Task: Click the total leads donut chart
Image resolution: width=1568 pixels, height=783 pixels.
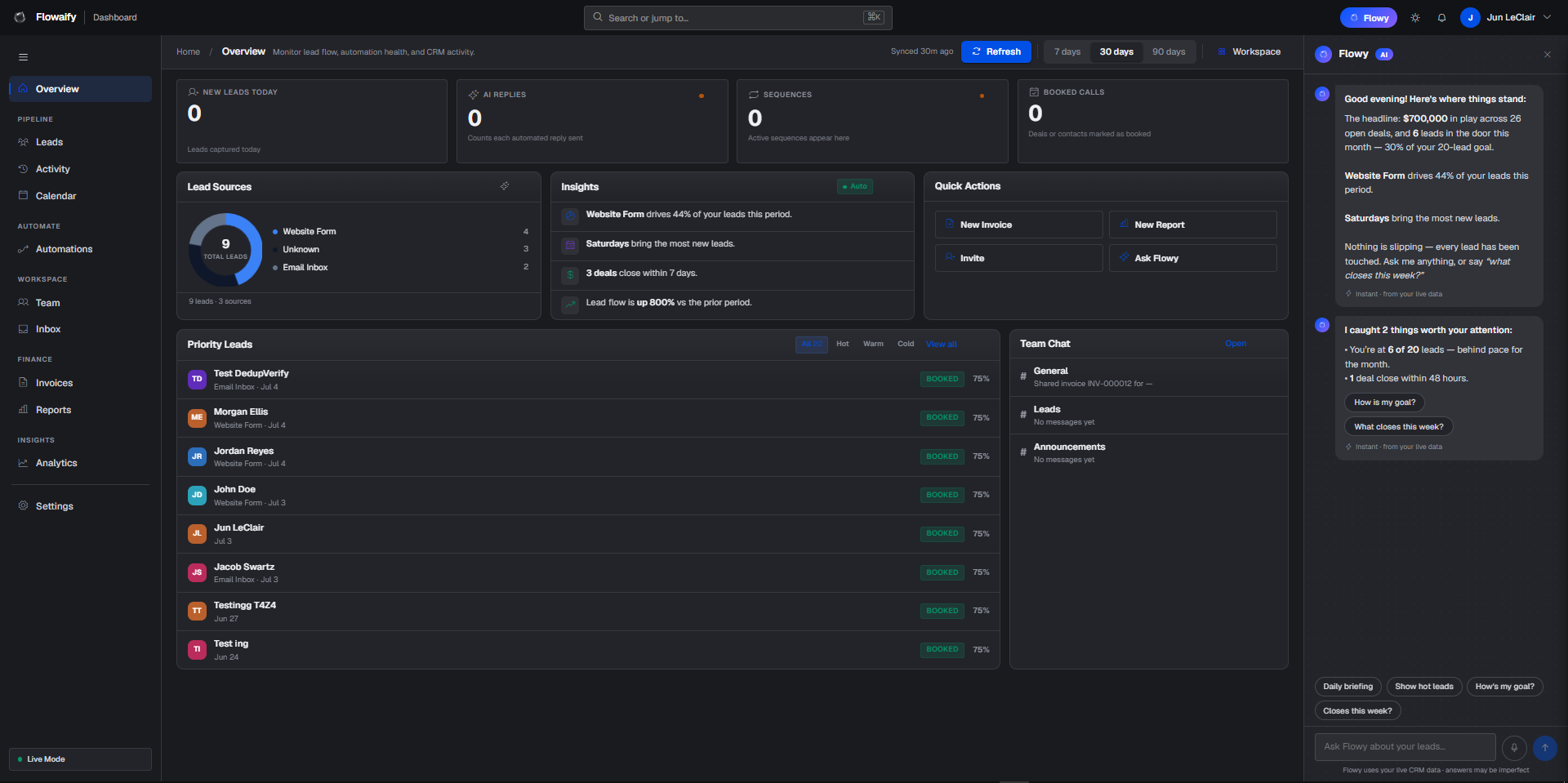Action: click(x=225, y=250)
